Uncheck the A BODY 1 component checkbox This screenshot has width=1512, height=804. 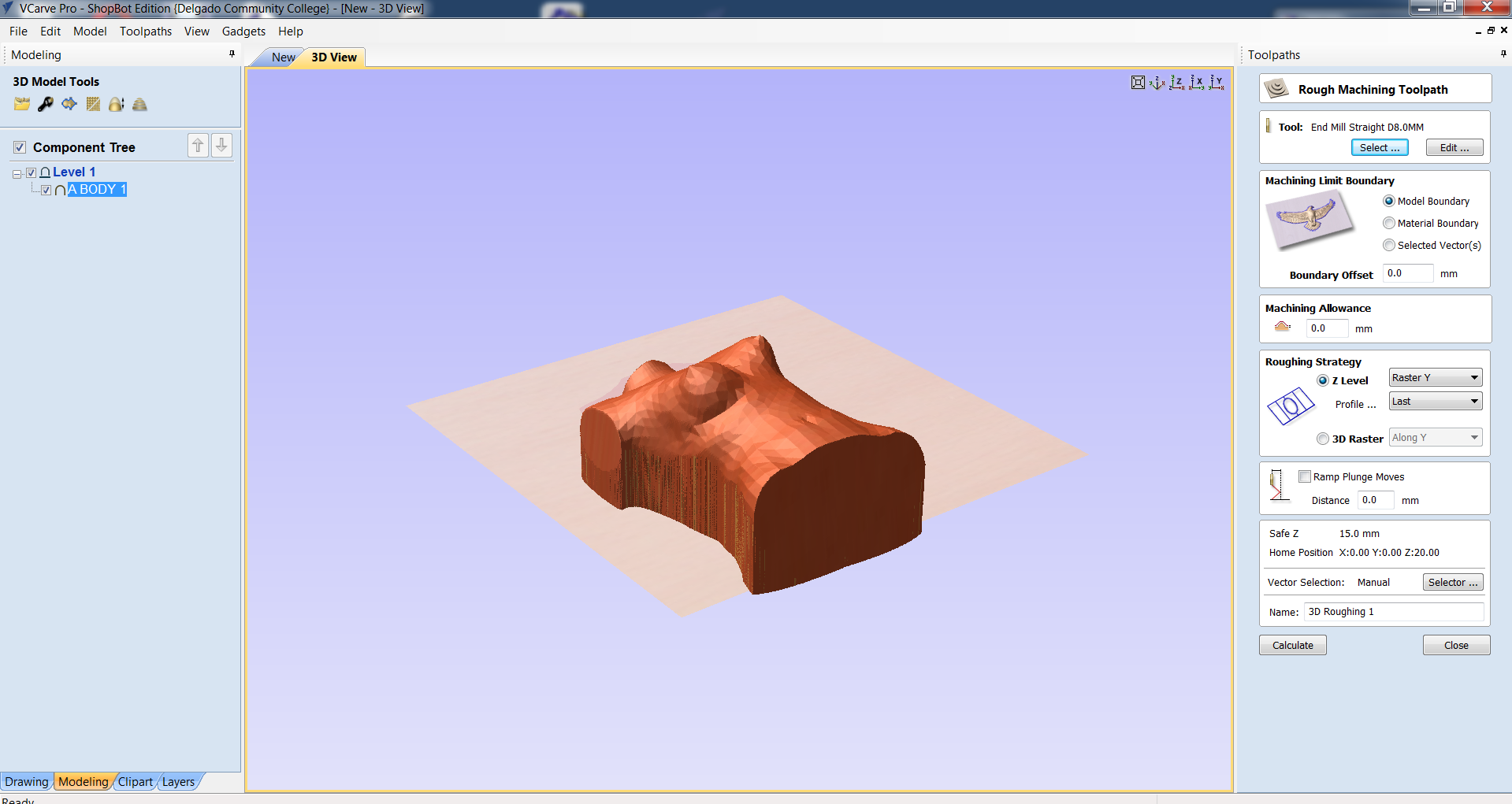pos(46,190)
